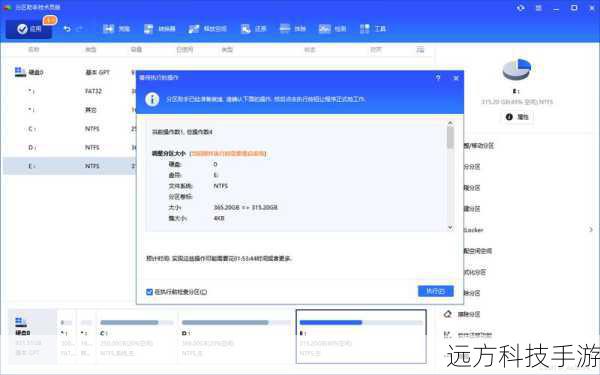This screenshot has height=375, width=600.
Task: Click the Disk 0 icon in the partition list
Action: [20, 72]
